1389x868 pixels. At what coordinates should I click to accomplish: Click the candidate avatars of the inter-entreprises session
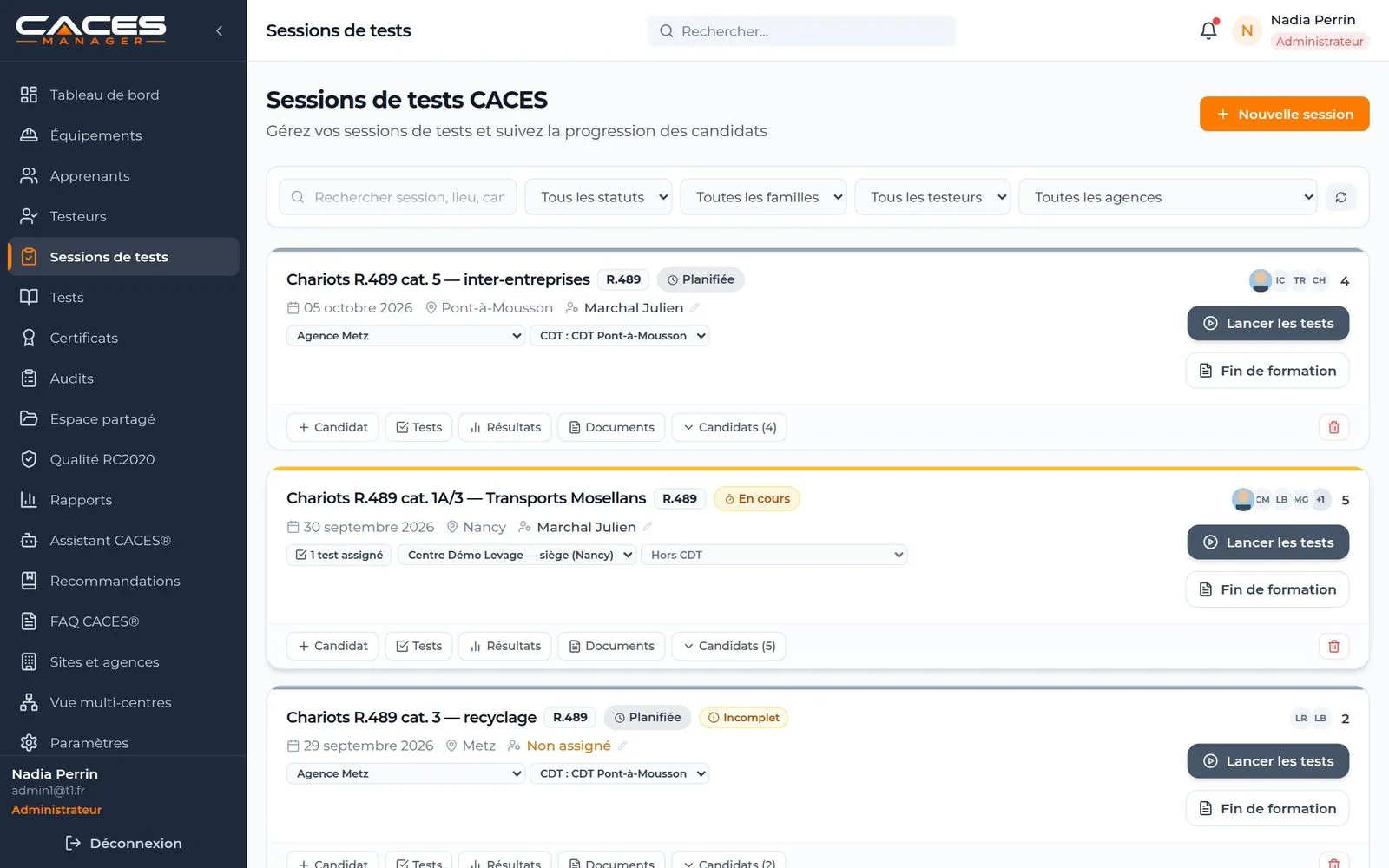[1288, 280]
